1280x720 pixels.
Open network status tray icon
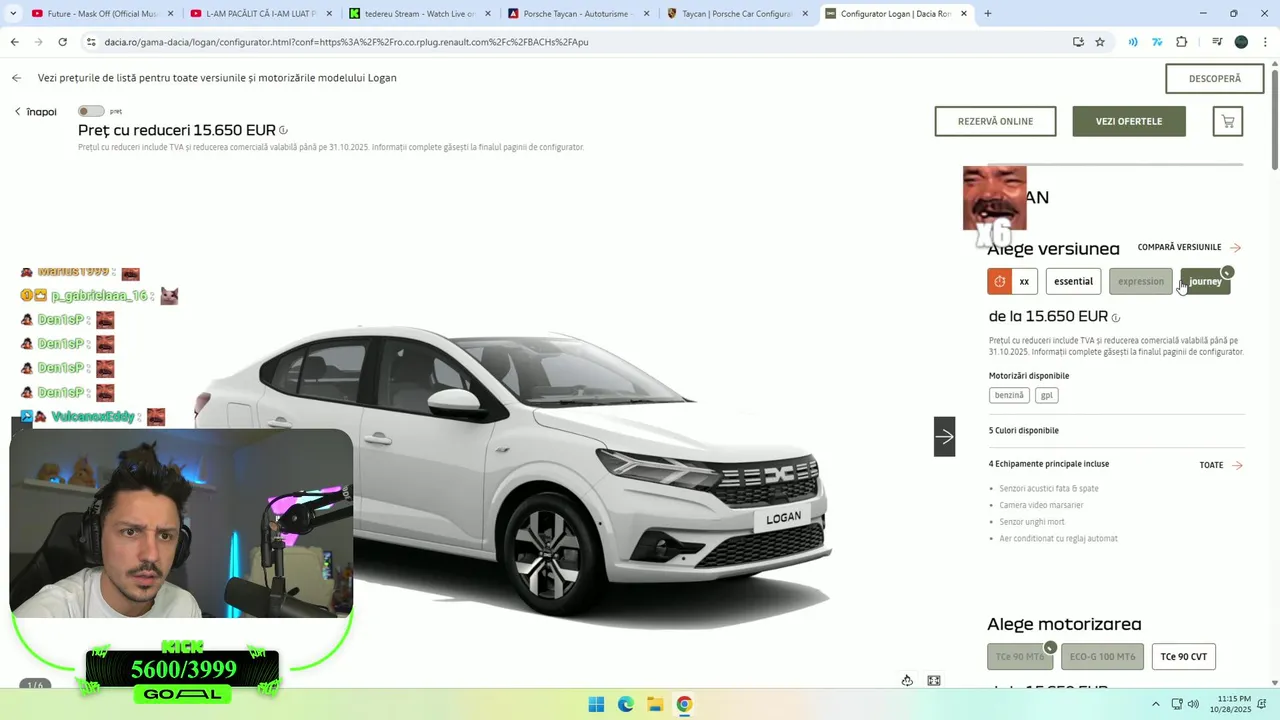pyautogui.click(x=1177, y=704)
